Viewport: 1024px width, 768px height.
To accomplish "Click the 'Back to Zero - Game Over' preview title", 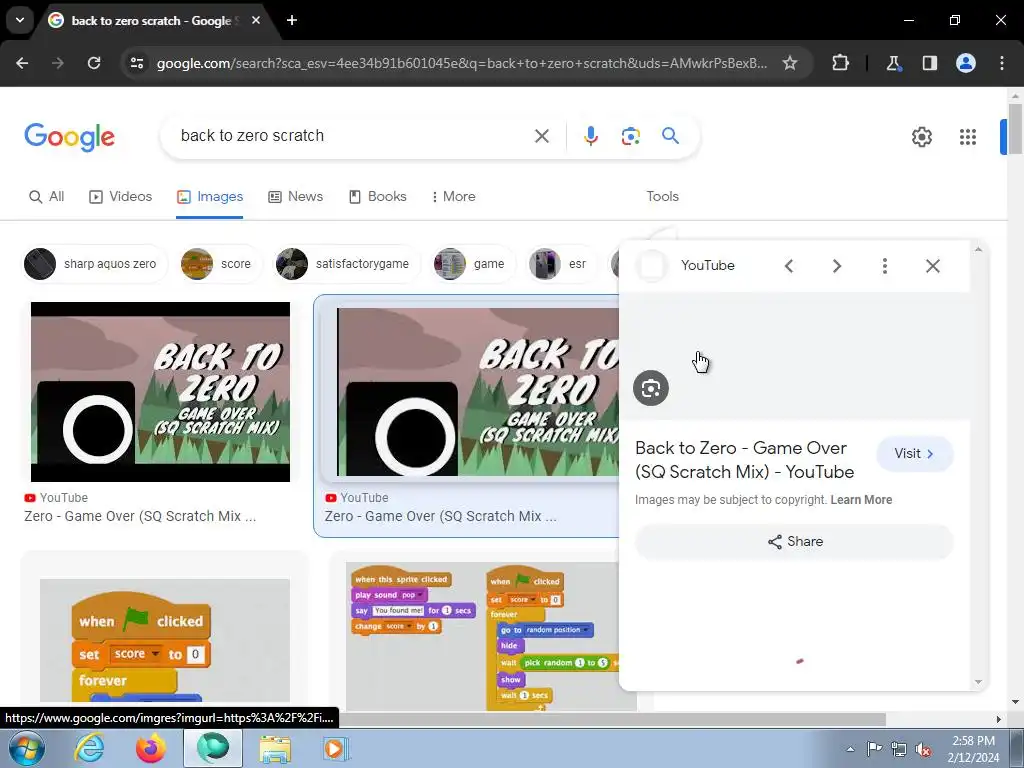I will tap(744, 460).
